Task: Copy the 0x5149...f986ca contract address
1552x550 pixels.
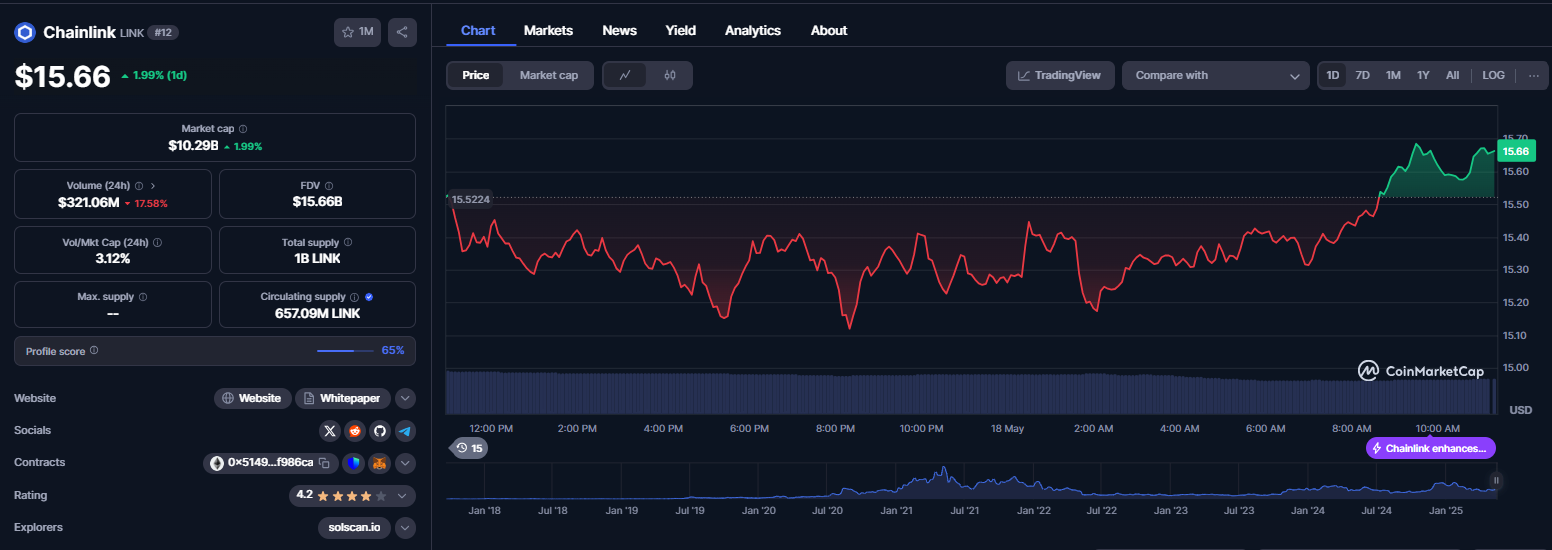Action: tap(324, 463)
